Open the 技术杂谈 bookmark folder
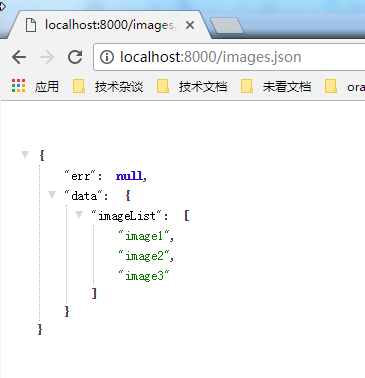Viewport: 365px width, 378px height. tap(108, 87)
